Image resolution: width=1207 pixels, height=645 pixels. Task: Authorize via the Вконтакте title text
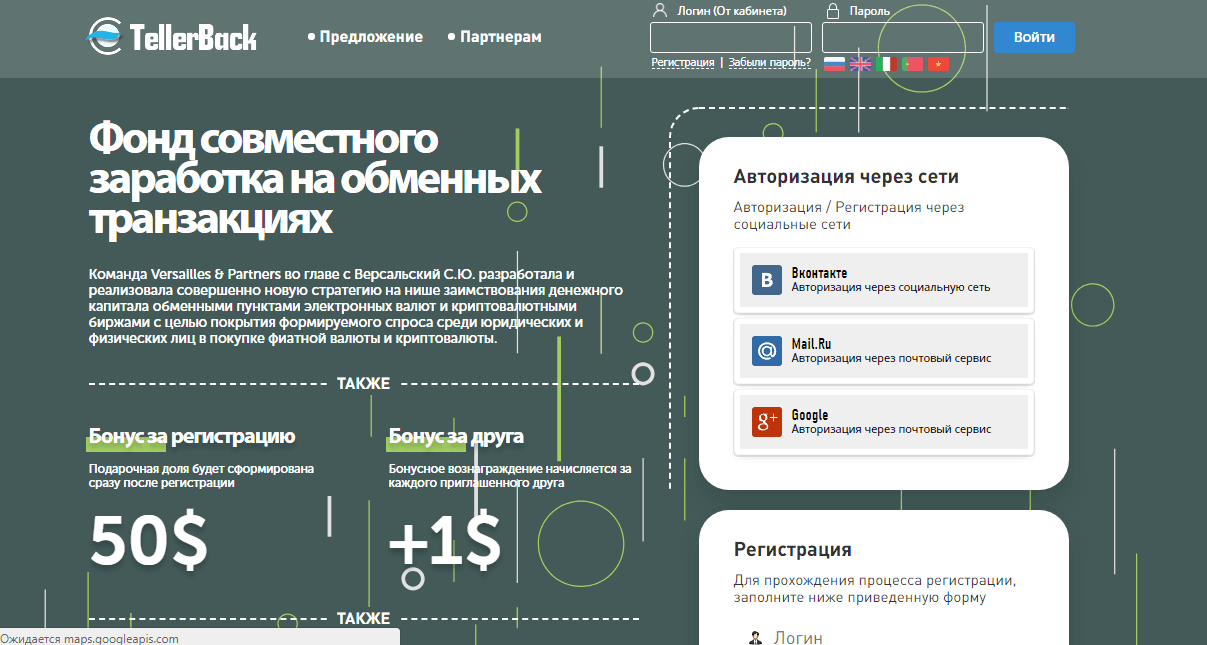(819, 273)
